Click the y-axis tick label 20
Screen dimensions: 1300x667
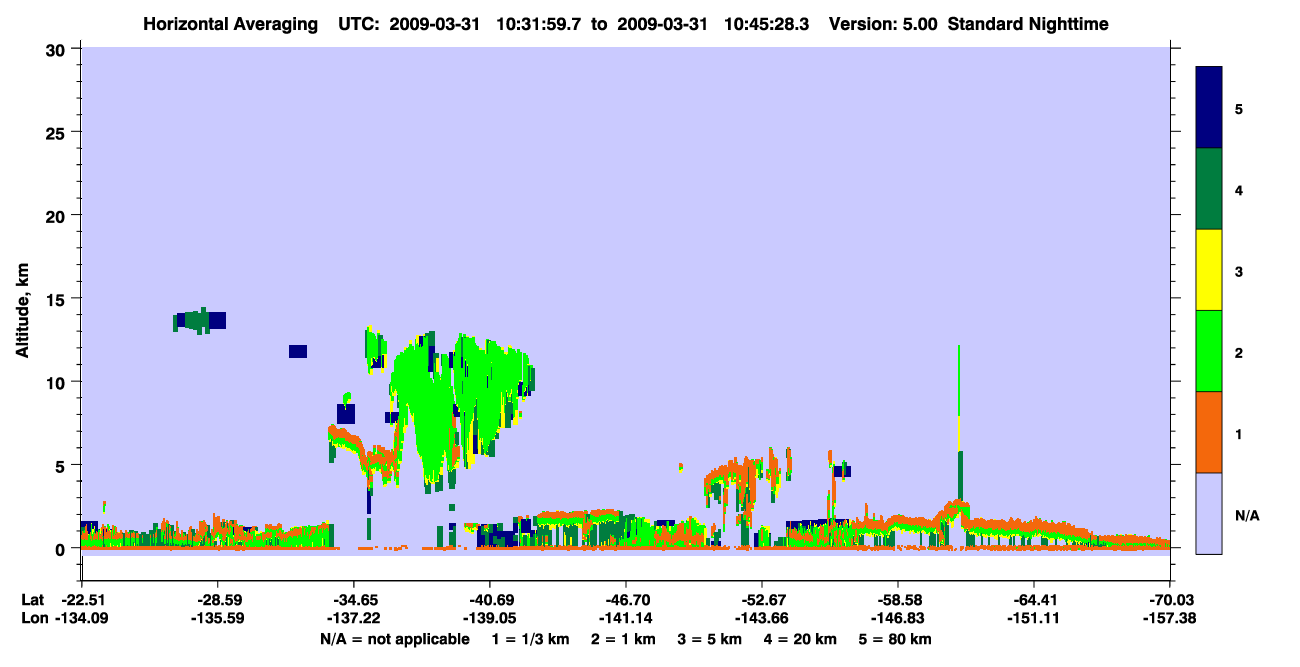pyautogui.click(x=58, y=215)
